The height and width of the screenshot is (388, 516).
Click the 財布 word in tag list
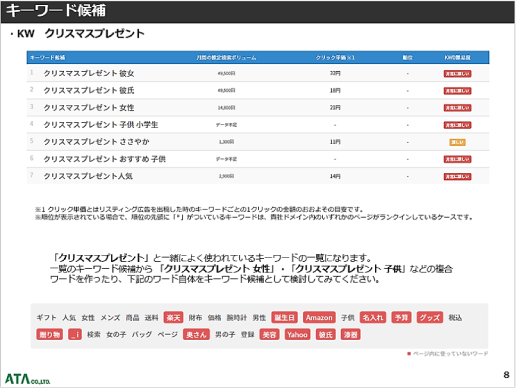click(195, 318)
